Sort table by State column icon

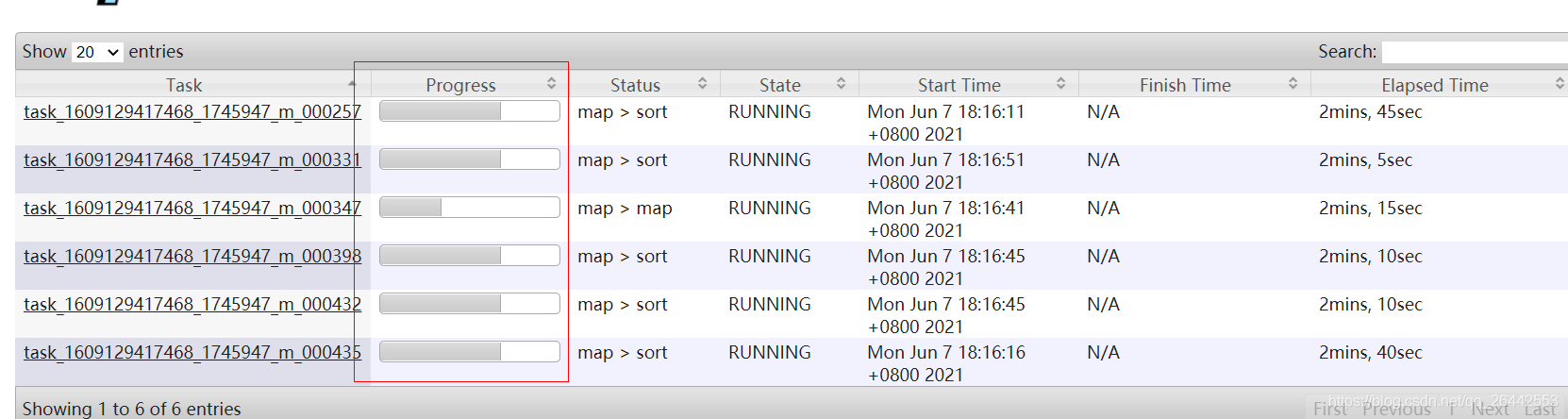point(841,84)
